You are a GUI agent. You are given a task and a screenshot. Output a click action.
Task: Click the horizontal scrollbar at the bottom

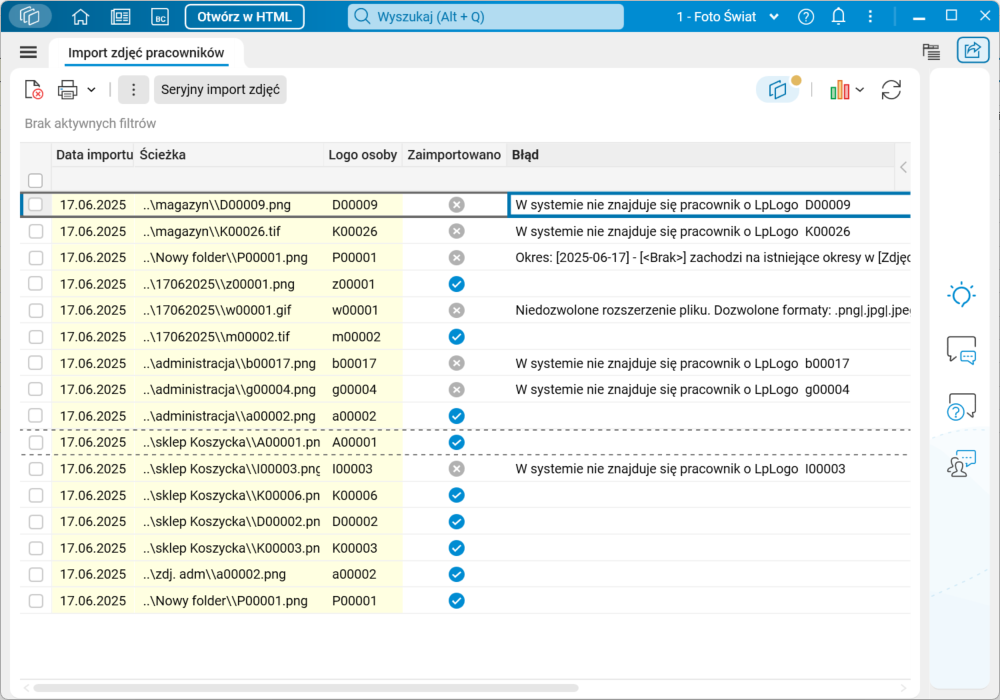pyautogui.click(x=305, y=688)
